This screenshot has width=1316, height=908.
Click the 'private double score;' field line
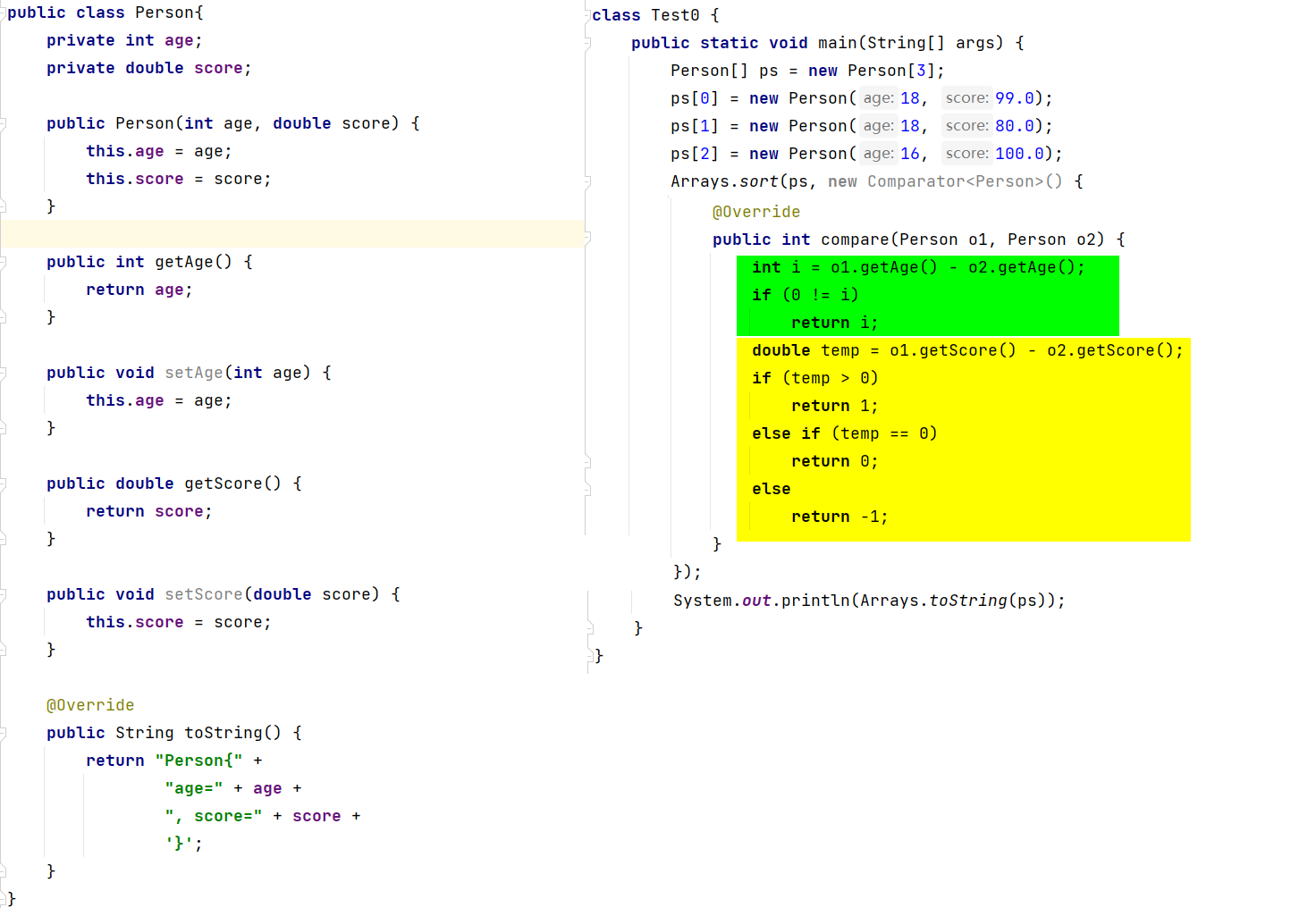(149, 68)
